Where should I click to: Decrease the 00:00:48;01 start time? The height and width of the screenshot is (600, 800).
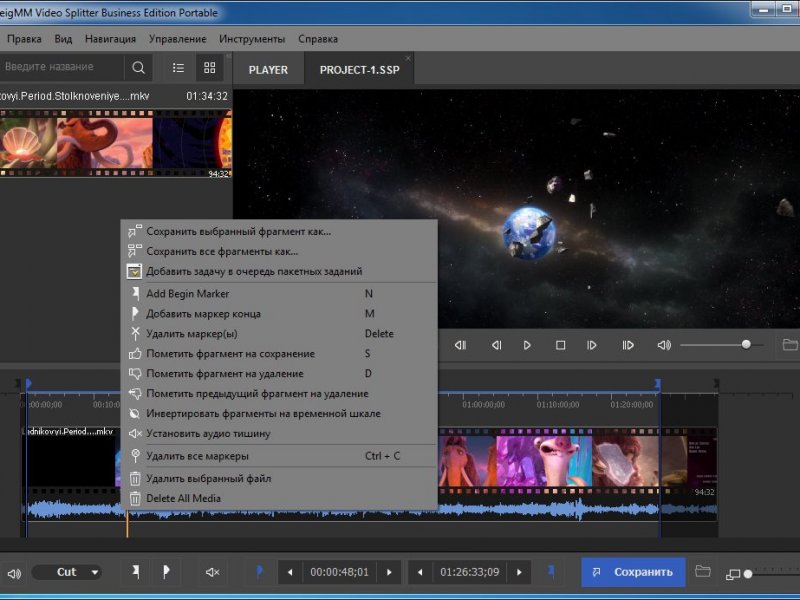(x=290, y=572)
